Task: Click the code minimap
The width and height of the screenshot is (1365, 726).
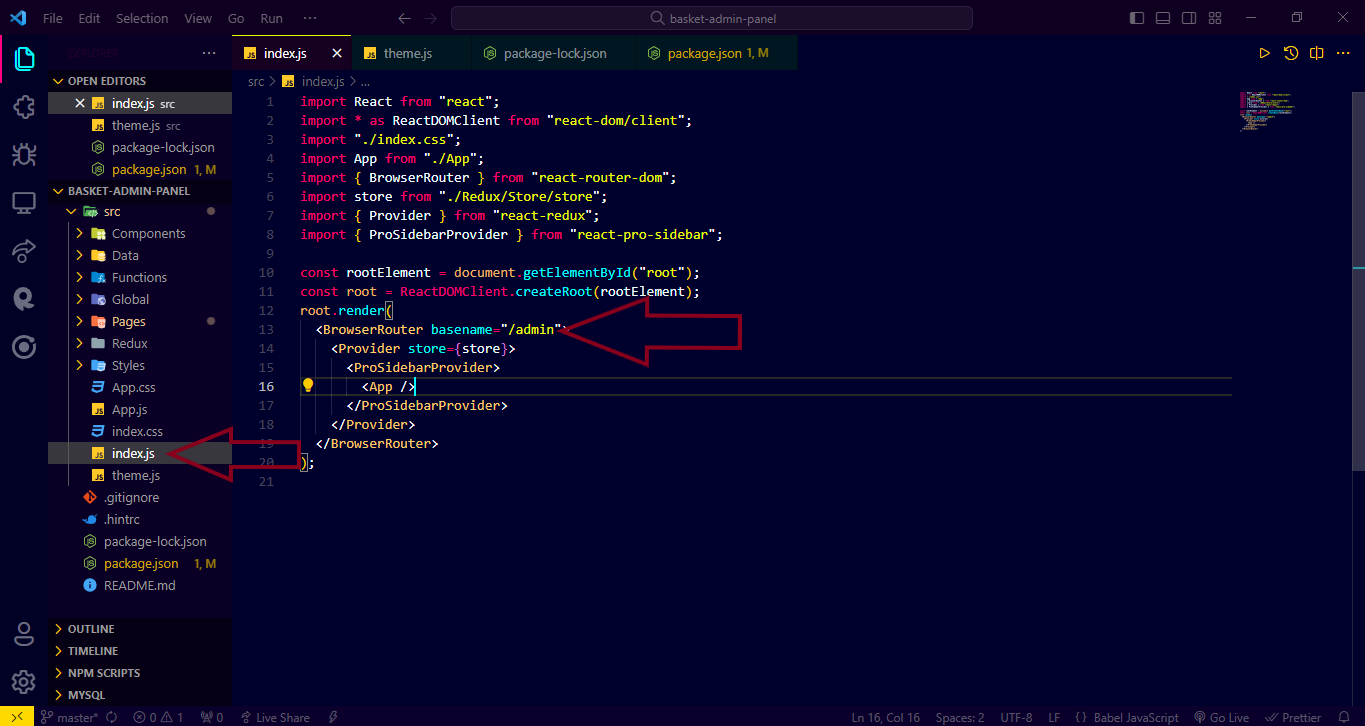Action: click(1265, 110)
